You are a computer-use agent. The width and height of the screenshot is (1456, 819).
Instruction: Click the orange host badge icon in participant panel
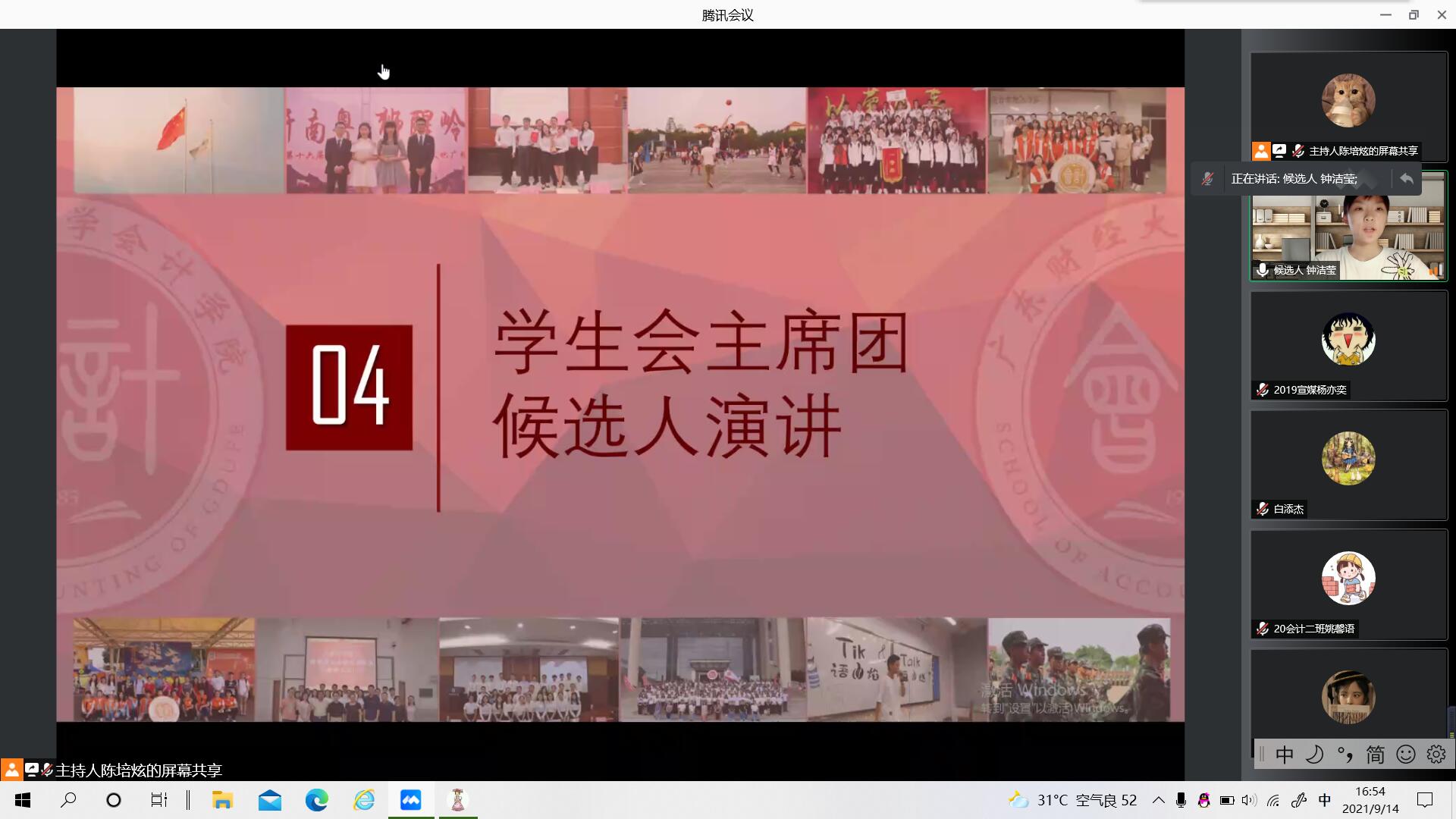tap(1261, 151)
